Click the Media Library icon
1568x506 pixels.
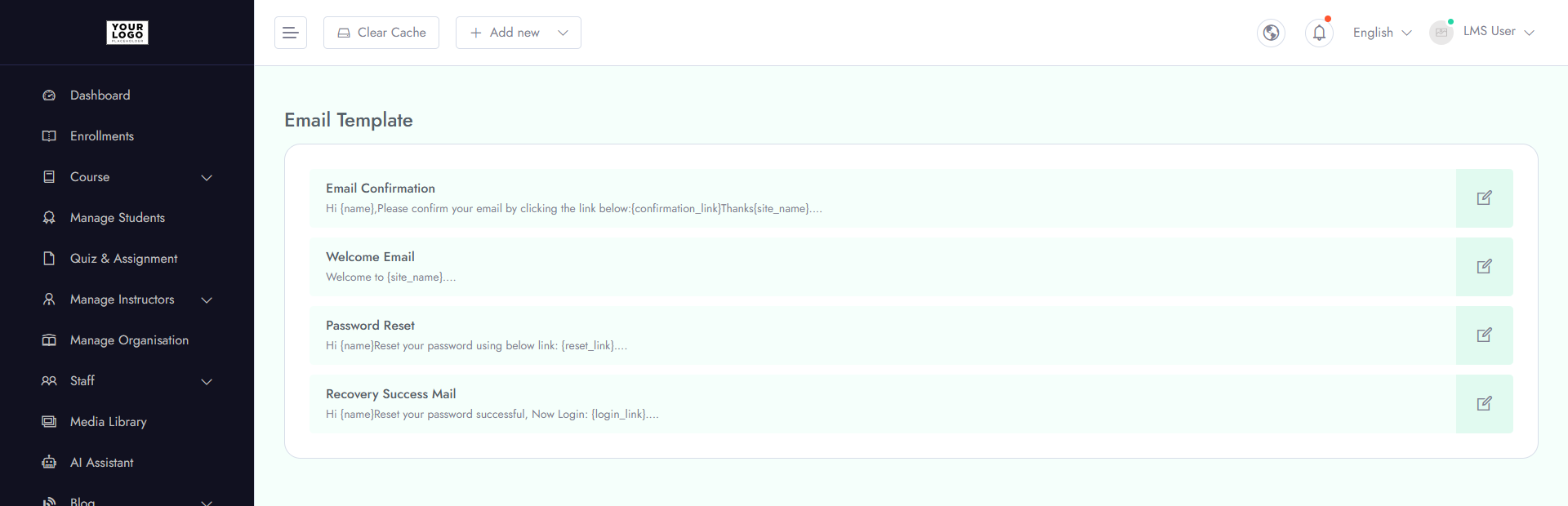[x=49, y=422]
